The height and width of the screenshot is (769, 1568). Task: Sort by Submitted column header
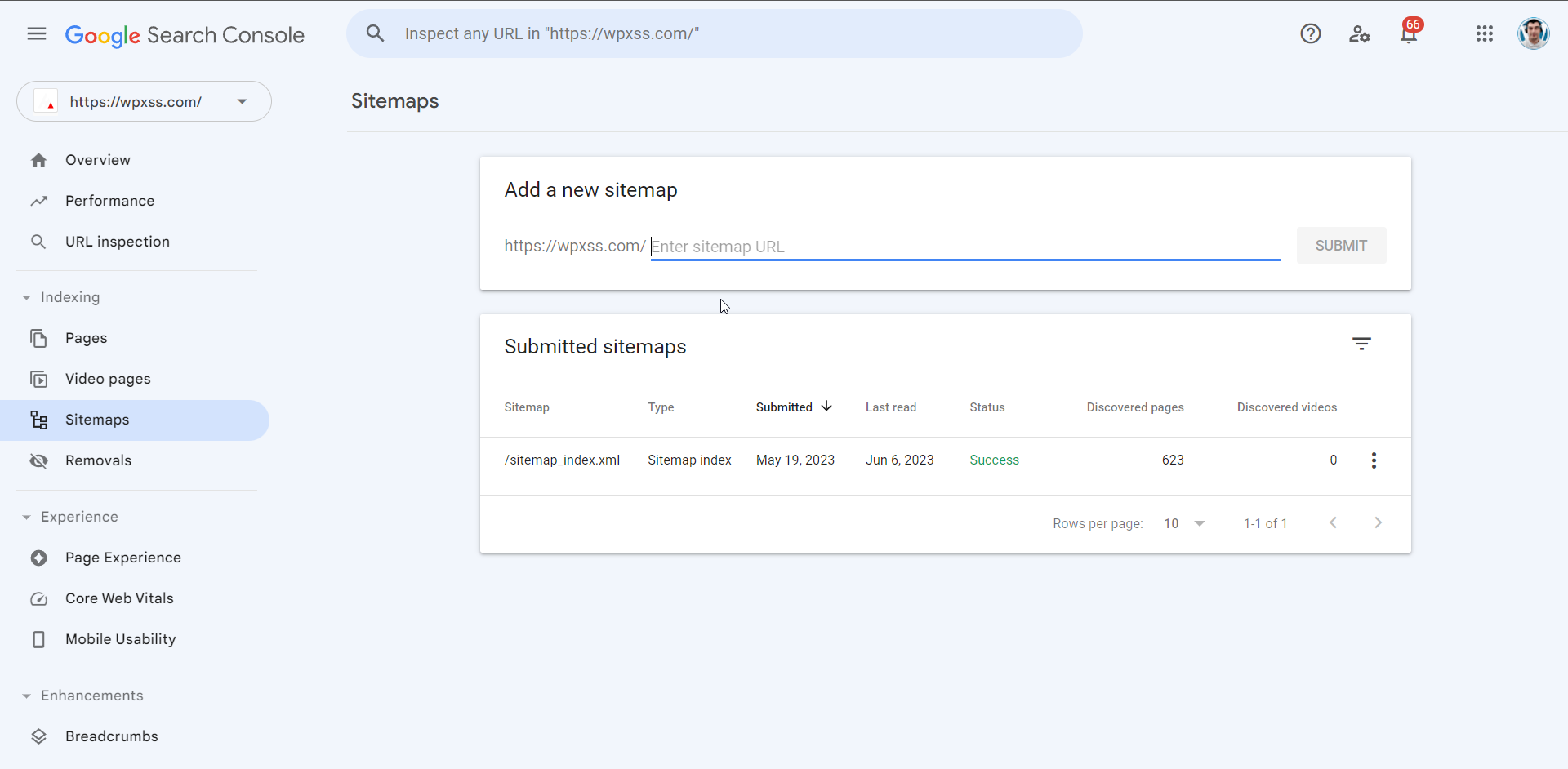pos(784,407)
